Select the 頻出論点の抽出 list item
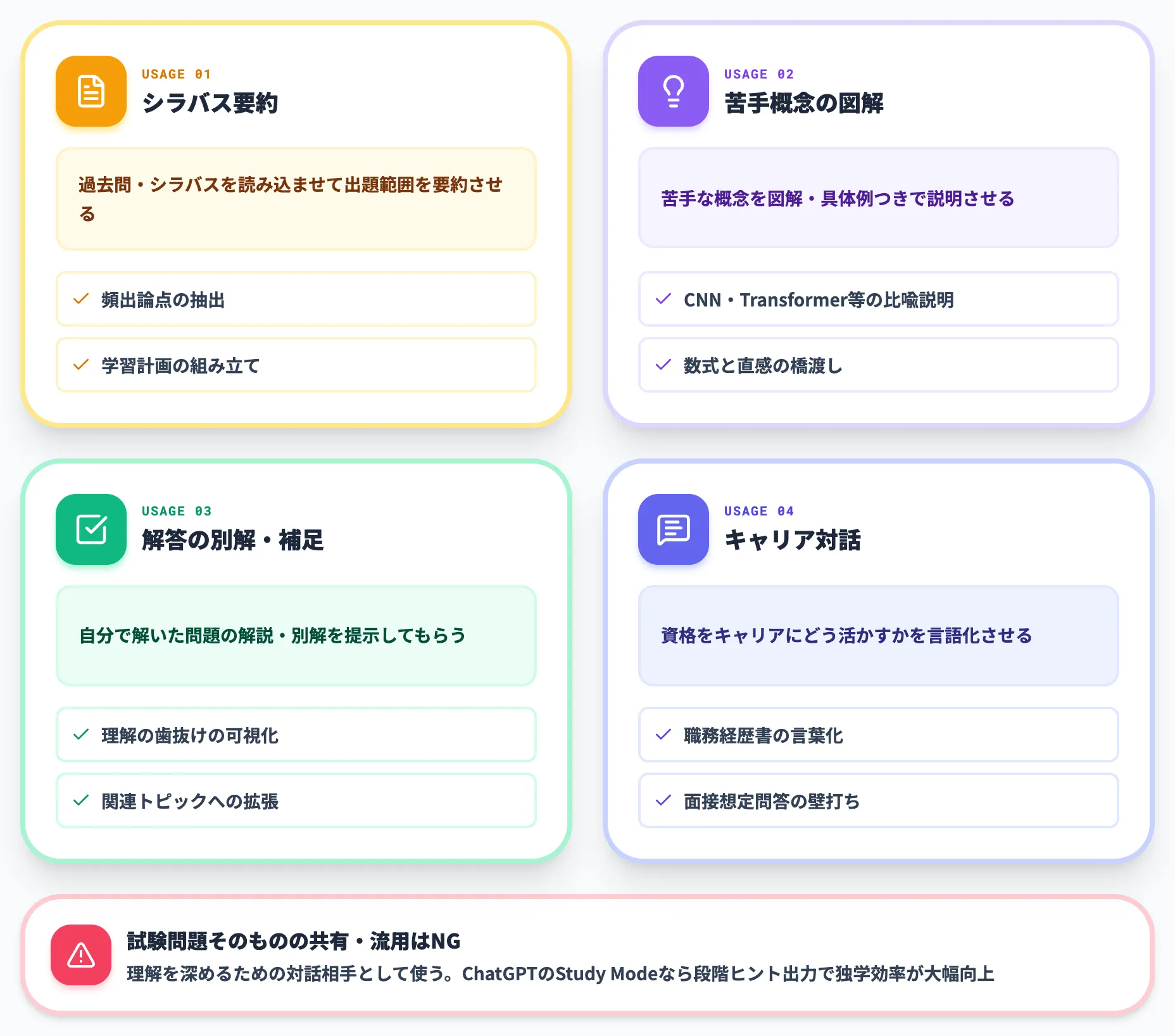Image resolution: width=1175 pixels, height=1036 pixels. pos(296,299)
